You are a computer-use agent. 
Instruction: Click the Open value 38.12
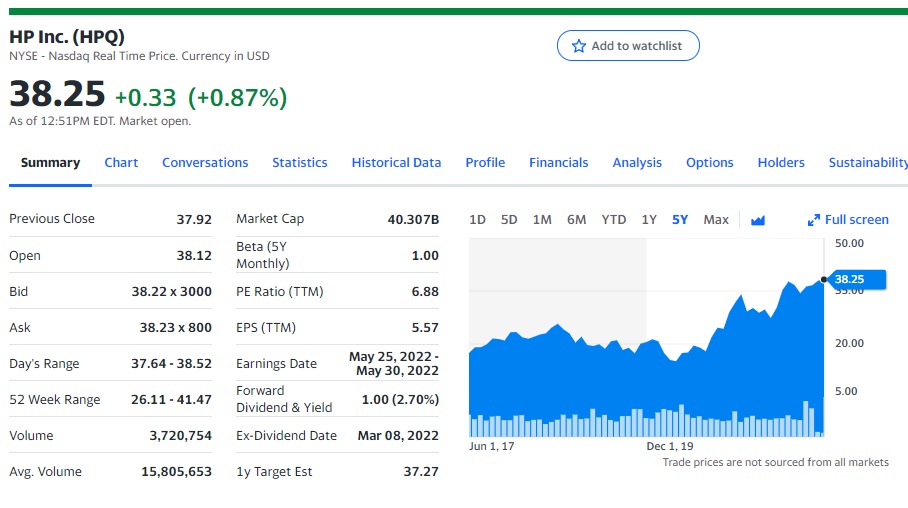(x=194, y=255)
